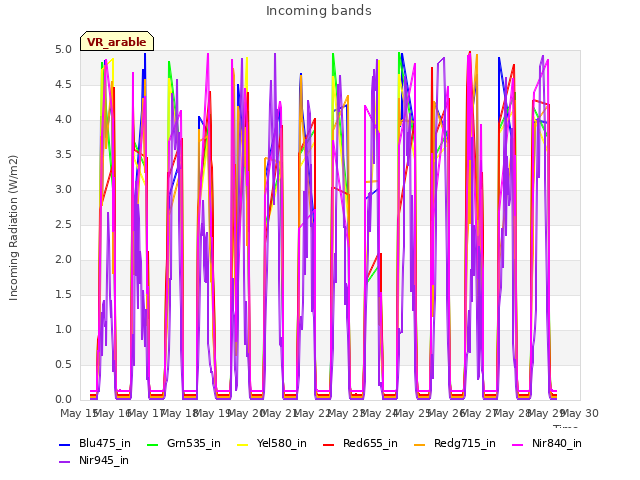Viewport: 640px width, 480px height.
Task: Click the VR_arable label box
Action: point(117,41)
